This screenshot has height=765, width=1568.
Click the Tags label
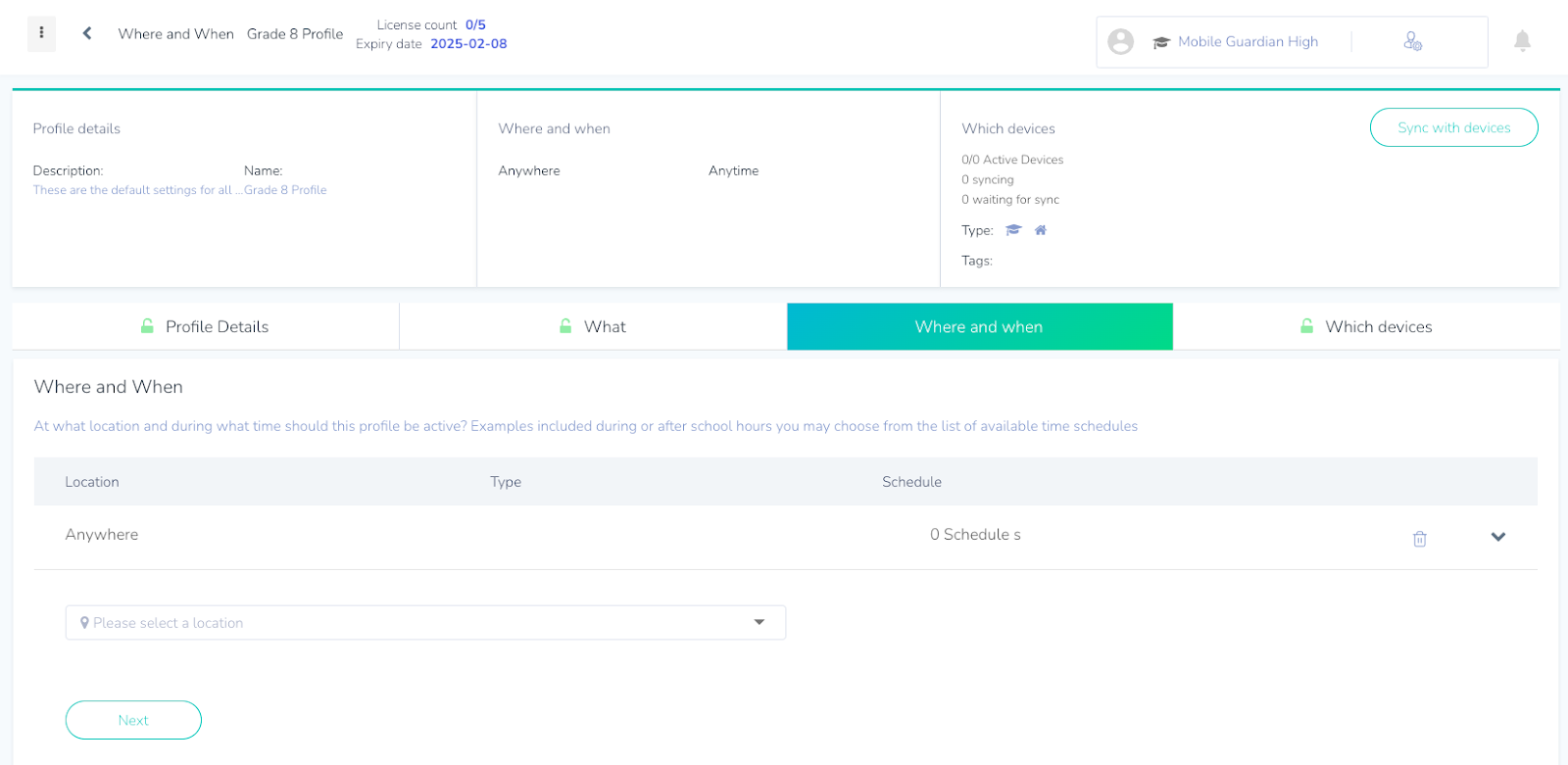[977, 261]
